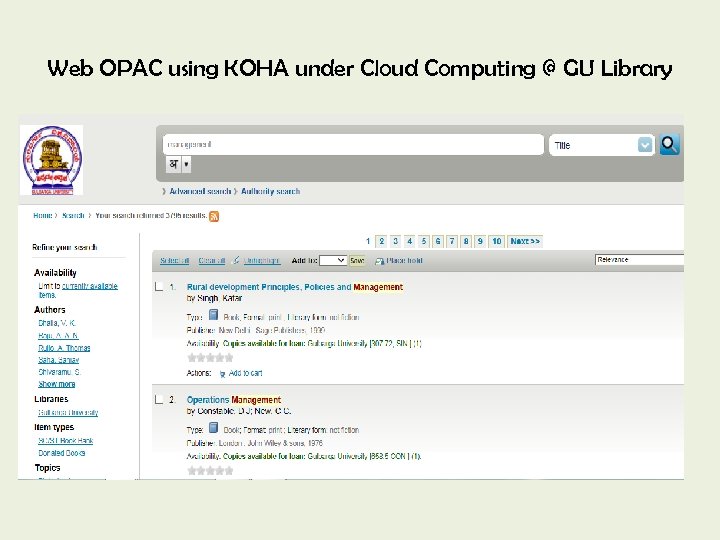The height and width of the screenshot is (540, 720).
Task: Go to results page 7
Action: [x=452, y=241]
